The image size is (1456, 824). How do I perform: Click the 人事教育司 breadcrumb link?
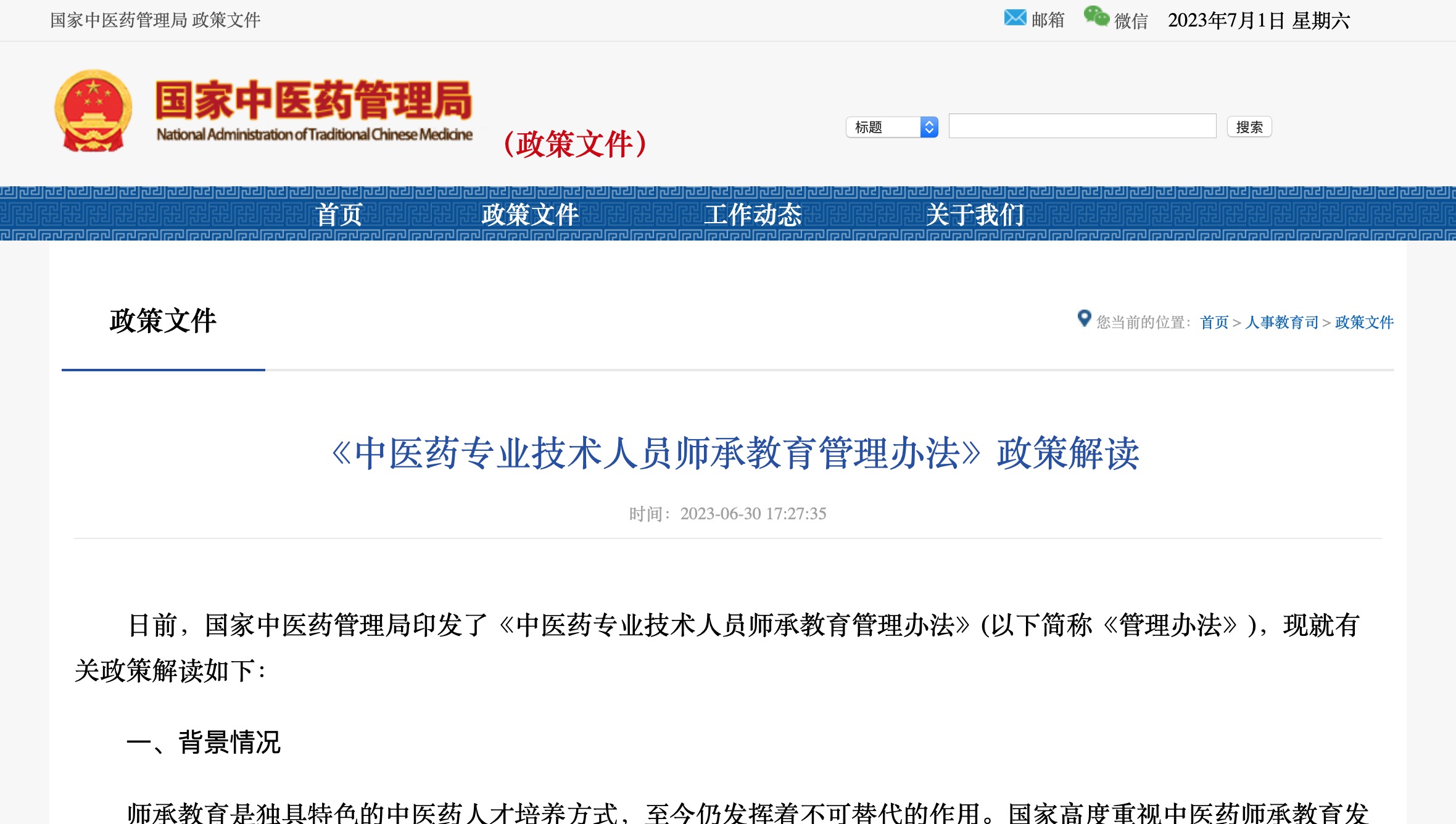pyautogui.click(x=1281, y=323)
